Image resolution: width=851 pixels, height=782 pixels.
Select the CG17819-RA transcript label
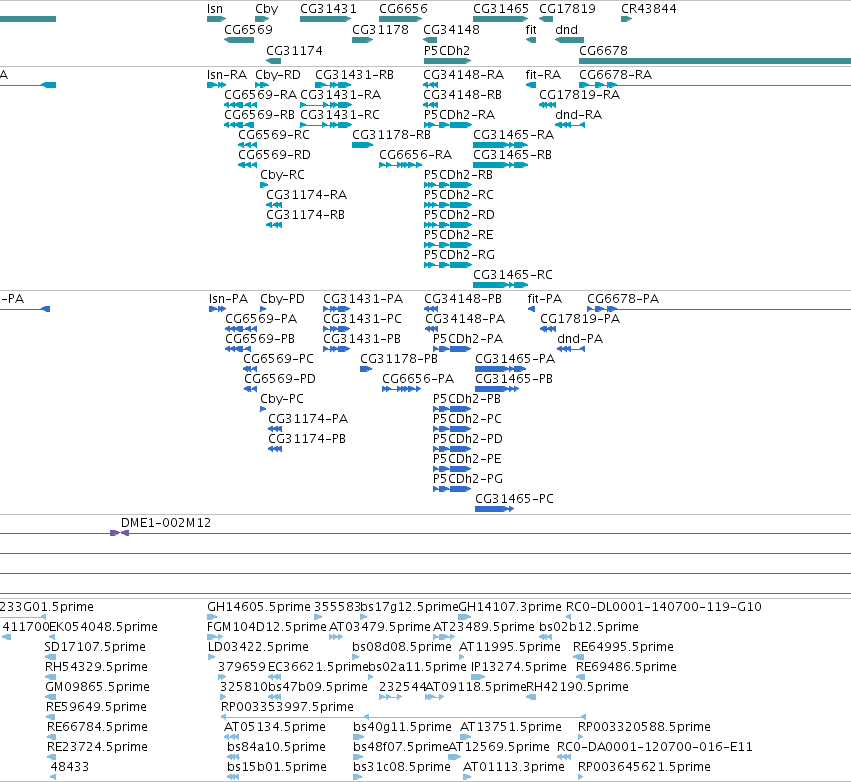tap(580, 94)
